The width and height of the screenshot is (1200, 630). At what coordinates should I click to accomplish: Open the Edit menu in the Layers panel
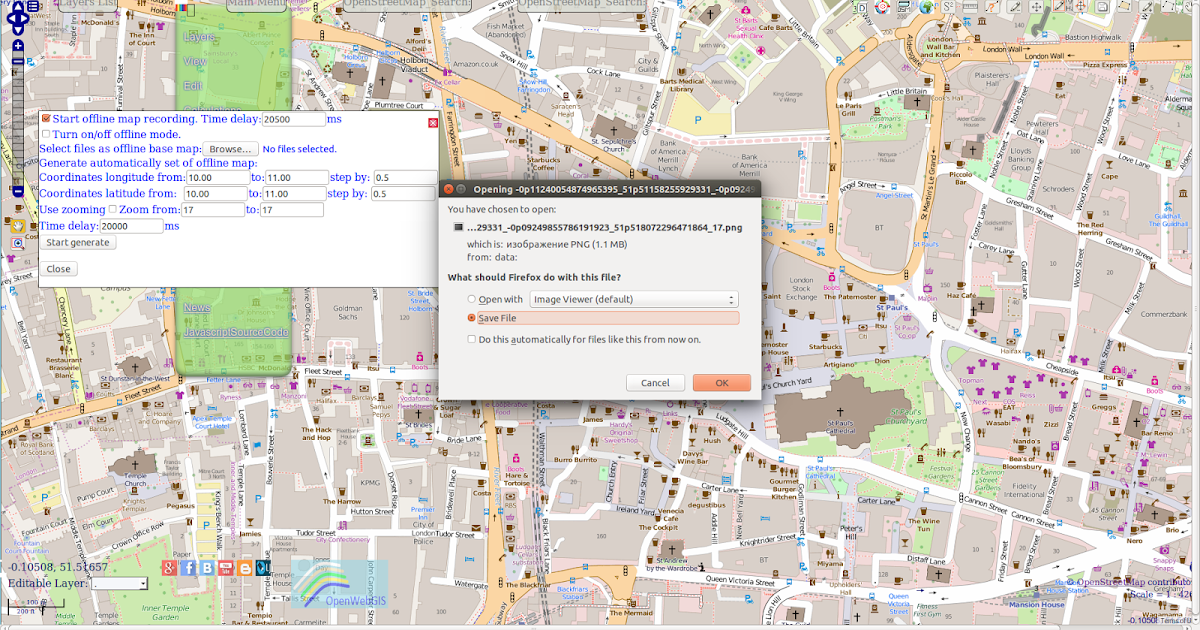[x=192, y=86]
